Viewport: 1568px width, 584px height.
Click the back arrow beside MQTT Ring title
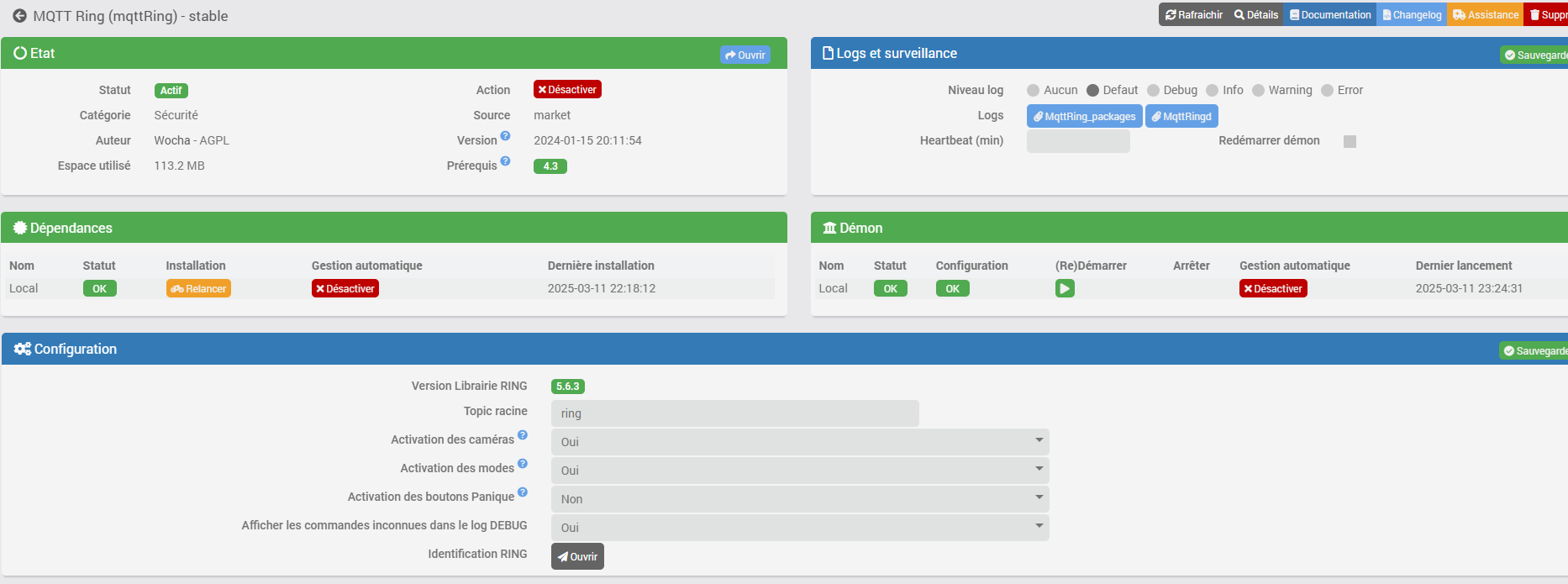pyautogui.click(x=19, y=16)
